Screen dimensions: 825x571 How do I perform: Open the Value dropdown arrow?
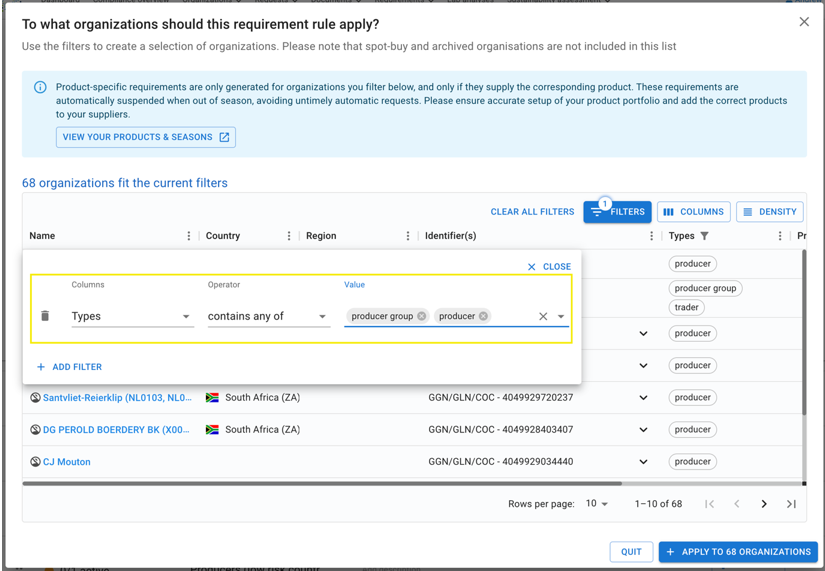click(561, 316)
